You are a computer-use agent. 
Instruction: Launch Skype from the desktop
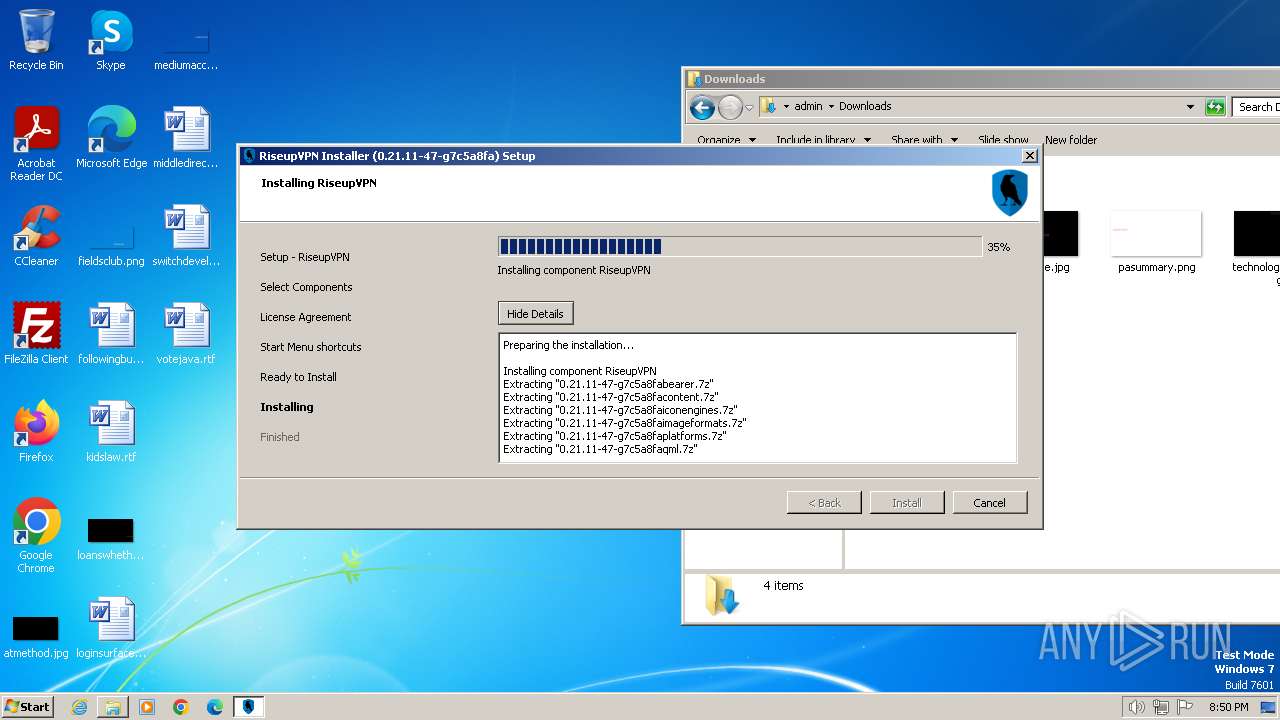coord(111,40)
